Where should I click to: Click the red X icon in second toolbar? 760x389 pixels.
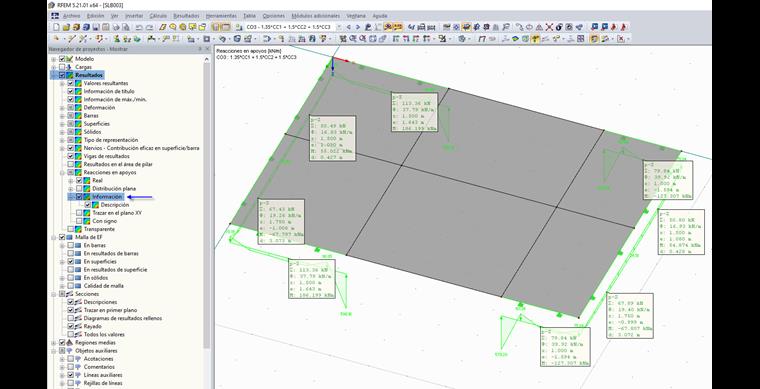click(621, 39)
